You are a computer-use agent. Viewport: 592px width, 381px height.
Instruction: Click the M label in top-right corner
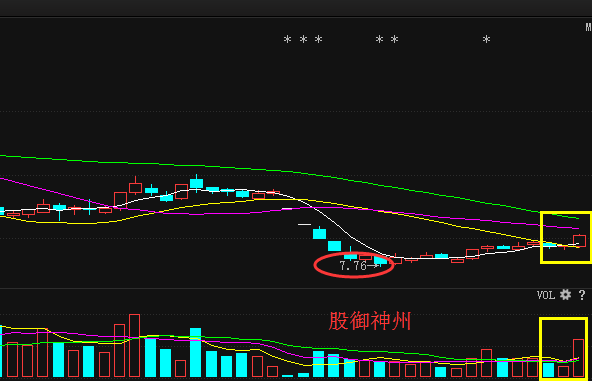point(589,27)
